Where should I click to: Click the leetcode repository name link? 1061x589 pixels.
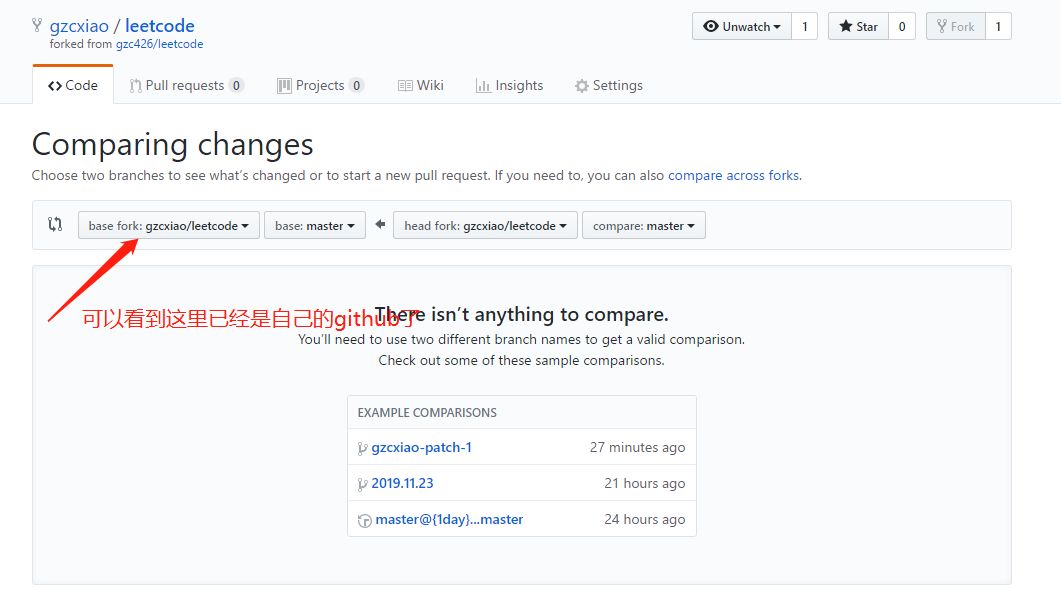tap(160, 26)
